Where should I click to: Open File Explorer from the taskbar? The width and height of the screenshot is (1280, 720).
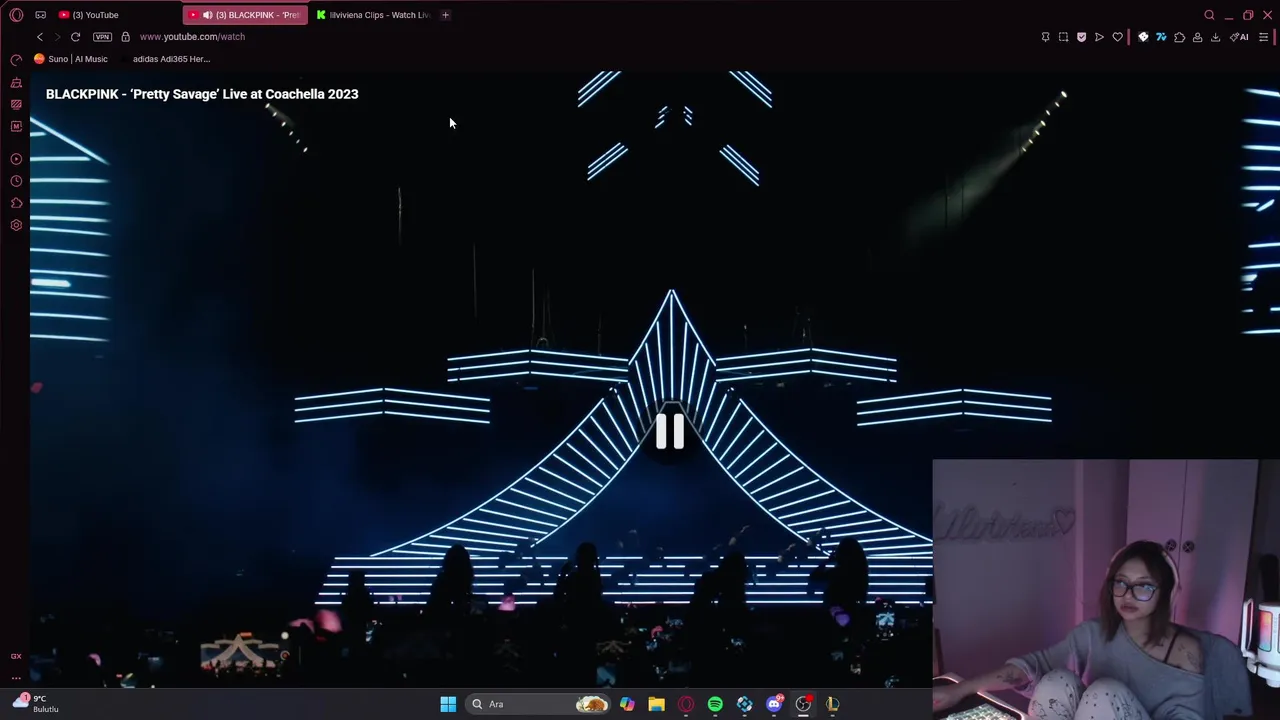[x=656, y=704]
